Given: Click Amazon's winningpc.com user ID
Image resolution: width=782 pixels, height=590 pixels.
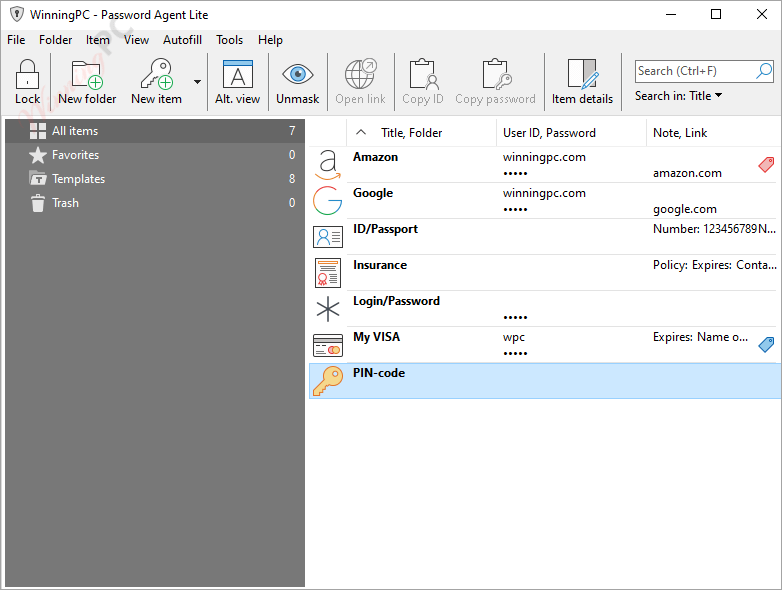Looking at the screenshot, I should tap(544, 157).
